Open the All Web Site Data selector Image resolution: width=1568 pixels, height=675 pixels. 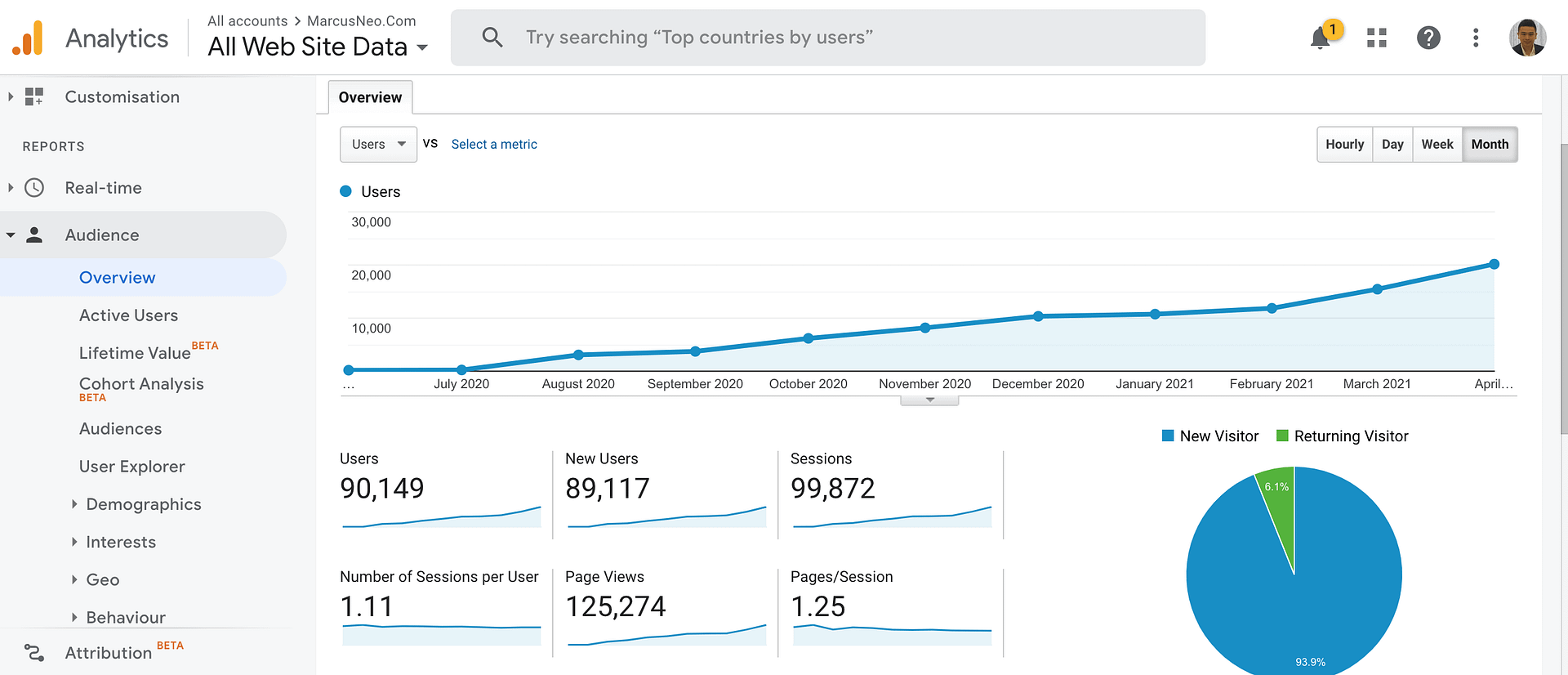point(317,47)
